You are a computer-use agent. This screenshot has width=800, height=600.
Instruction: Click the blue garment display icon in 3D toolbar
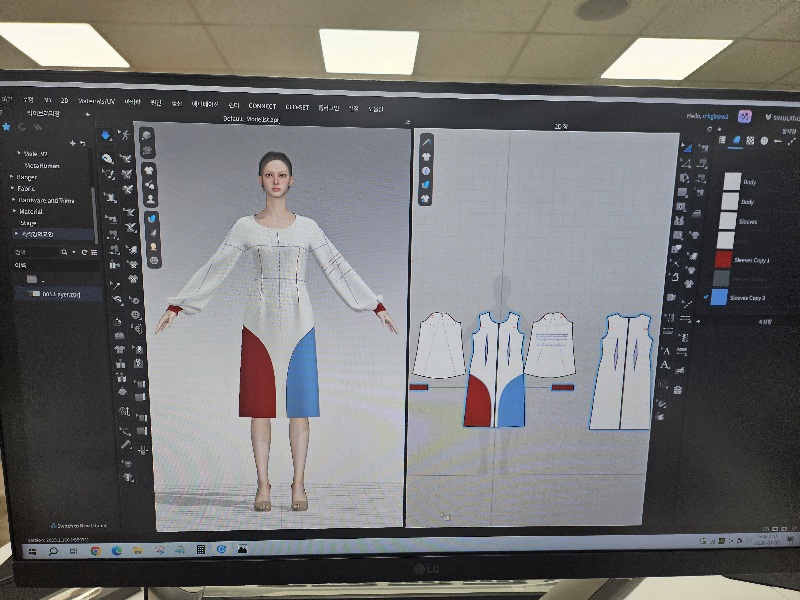pos(153,218)
